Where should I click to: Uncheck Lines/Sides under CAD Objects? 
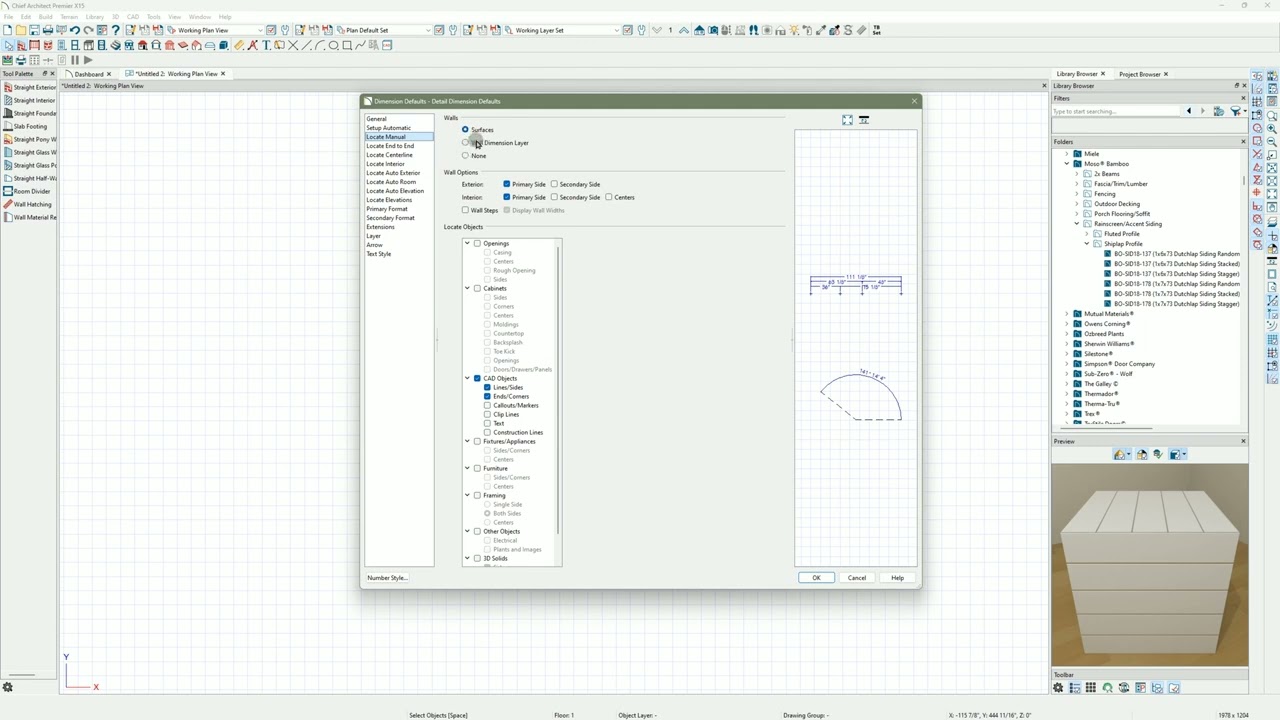(488, 387)
